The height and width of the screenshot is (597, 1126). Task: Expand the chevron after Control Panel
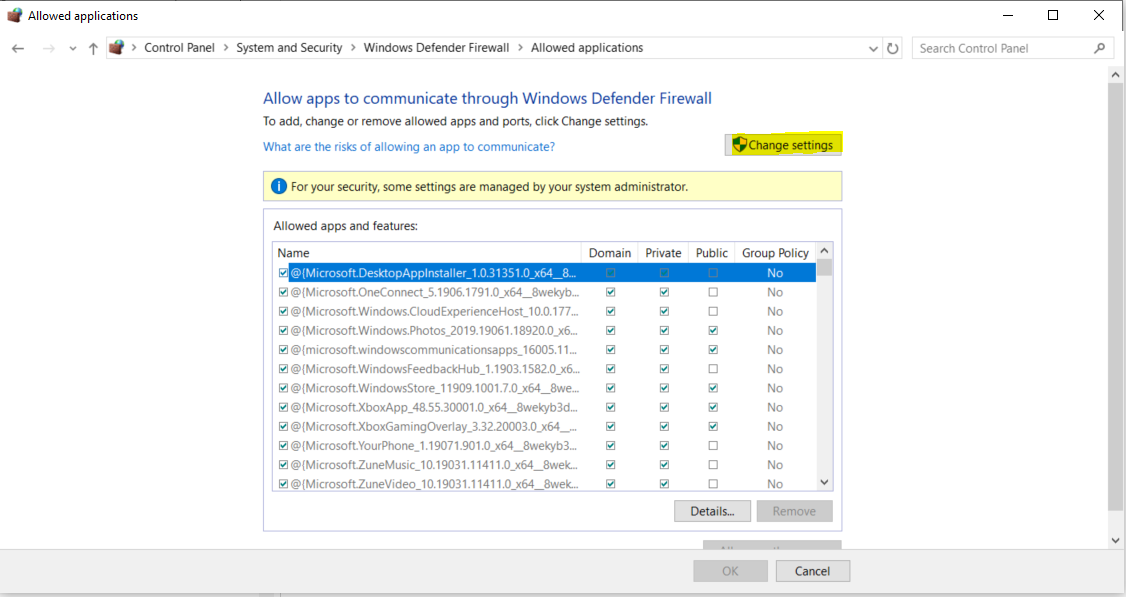tap(225, 47)
